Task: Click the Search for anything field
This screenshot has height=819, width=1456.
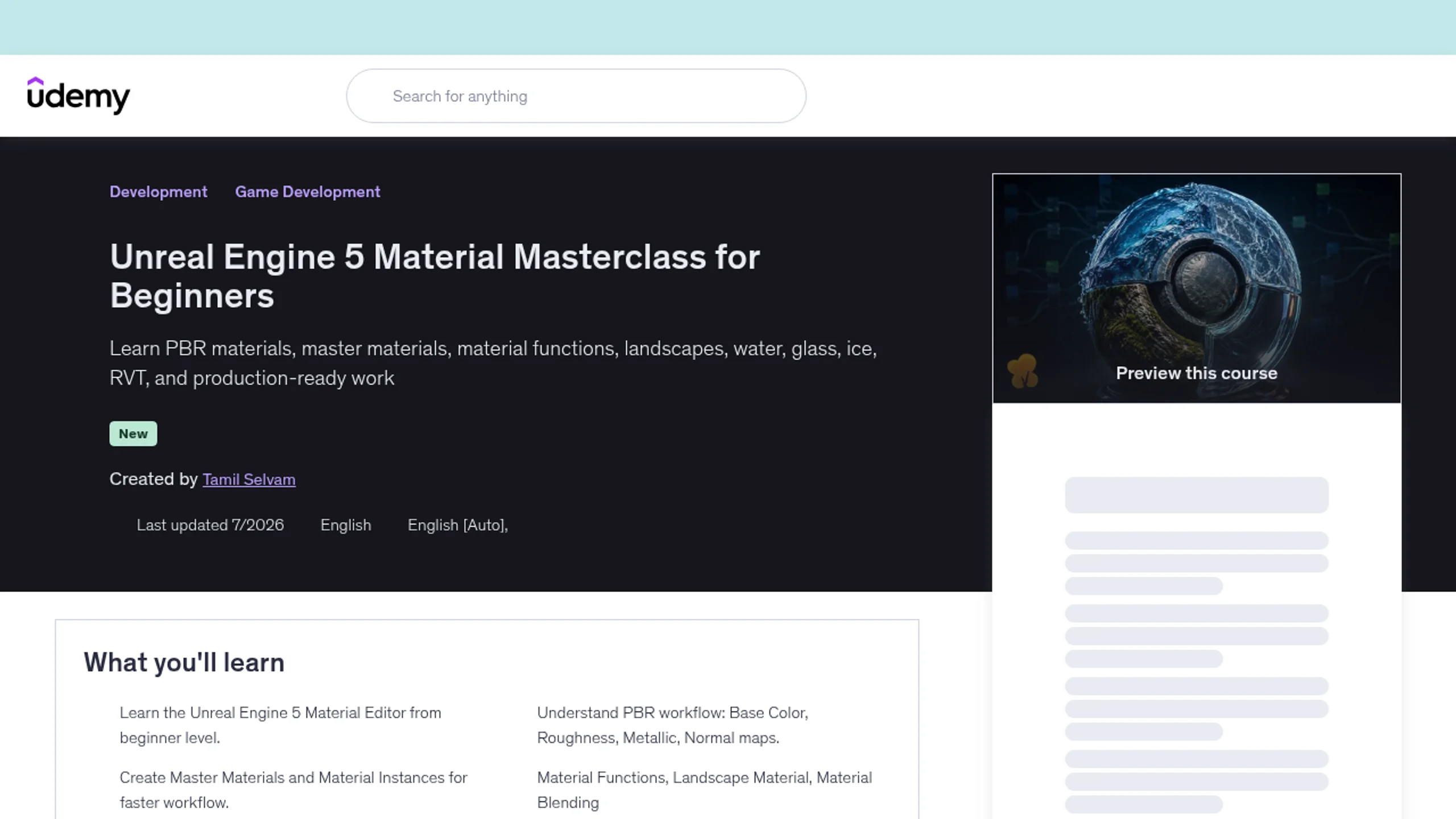Action: click(x=576, y=96)
